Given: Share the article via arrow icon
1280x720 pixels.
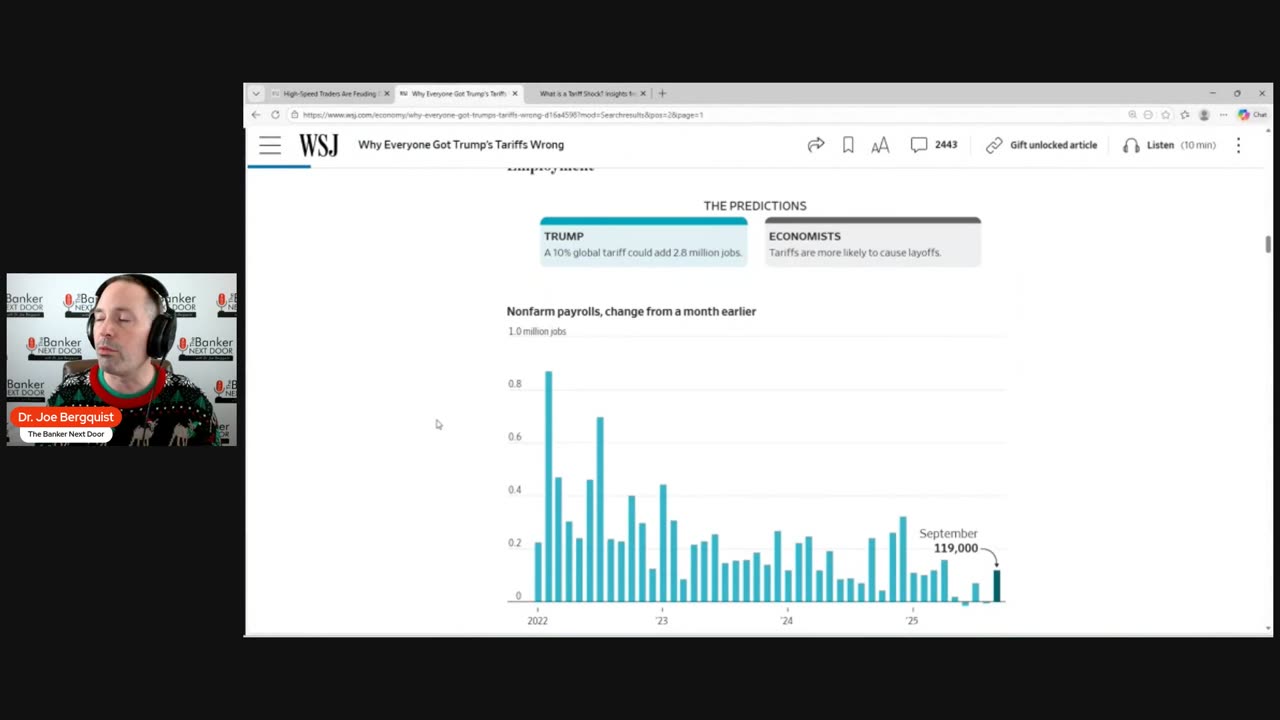Looking at the screenshot, I should coord(816,145).
